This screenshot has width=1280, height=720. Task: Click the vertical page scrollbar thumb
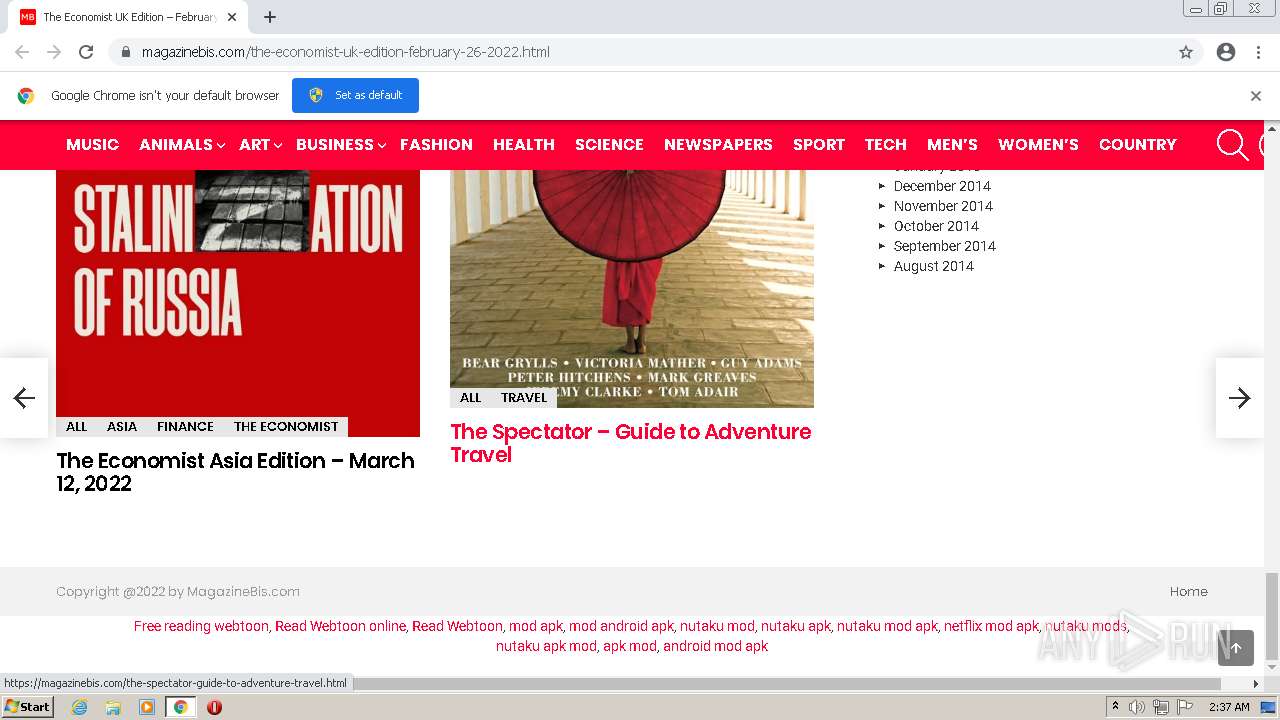(1272, 617)
